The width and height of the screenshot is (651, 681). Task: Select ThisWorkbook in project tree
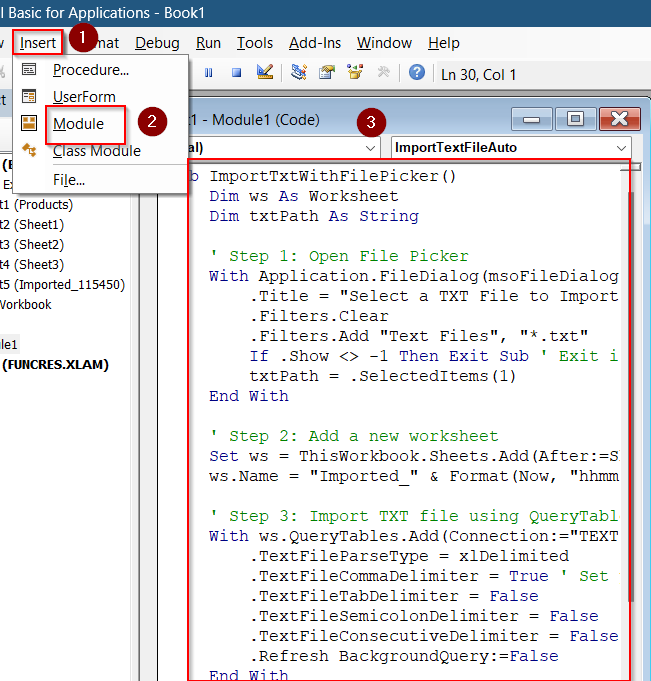coord(26,304)
